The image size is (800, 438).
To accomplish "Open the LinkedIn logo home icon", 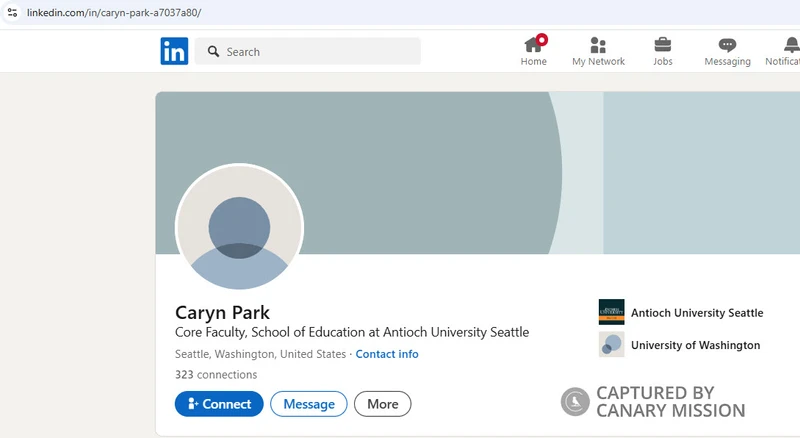I will point(174,51).
